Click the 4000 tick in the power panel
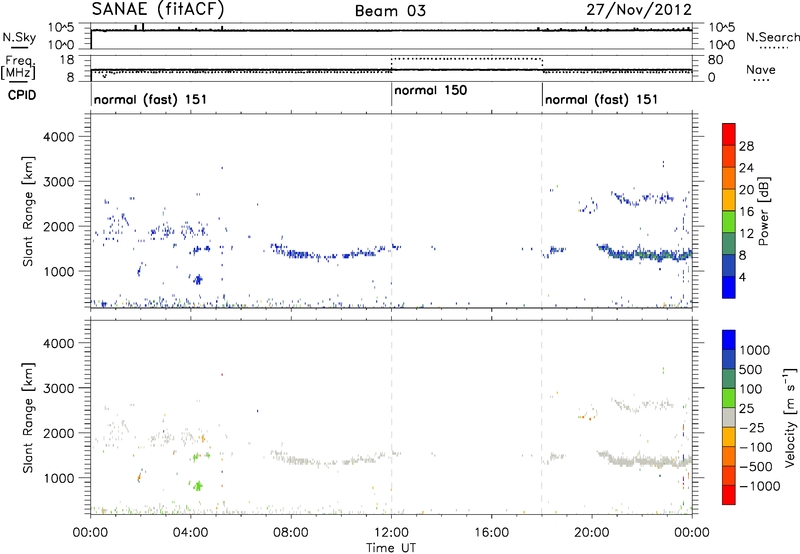Image resolution: width=800 pixels, height=554 pixels. 59,137
